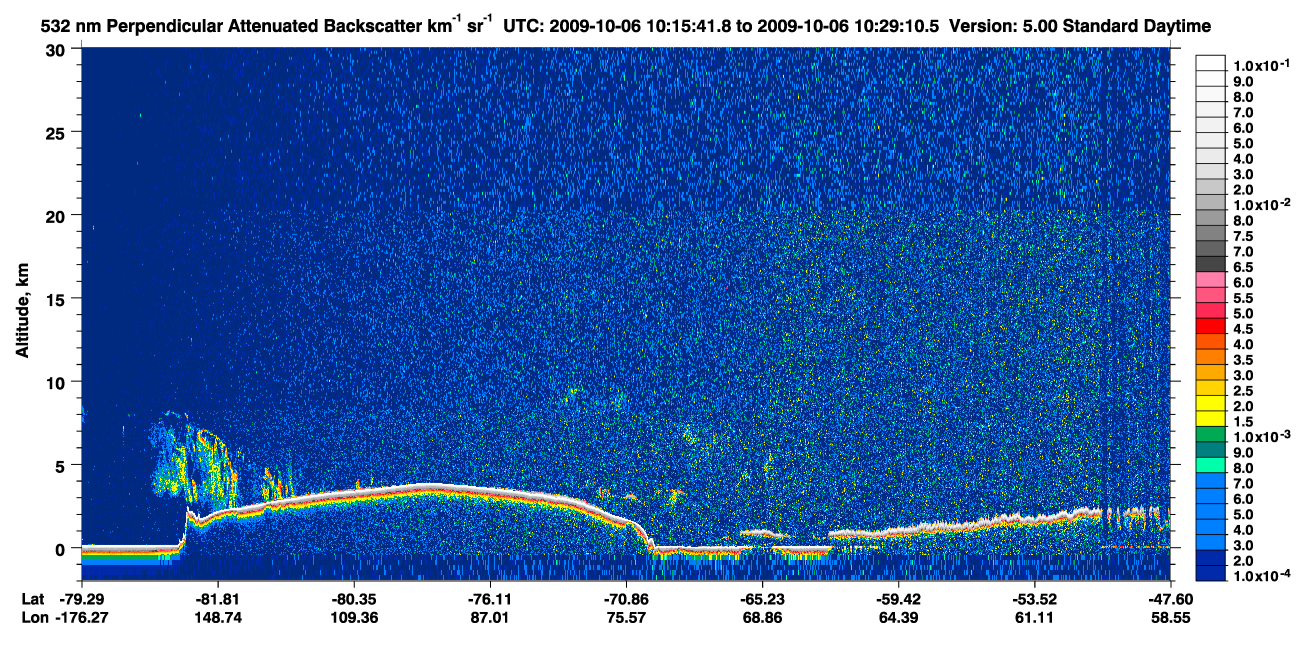Click the darkest gray swatch just above pink
The height and width of the screenshot is (667, 1300).
pos(1210,263)
